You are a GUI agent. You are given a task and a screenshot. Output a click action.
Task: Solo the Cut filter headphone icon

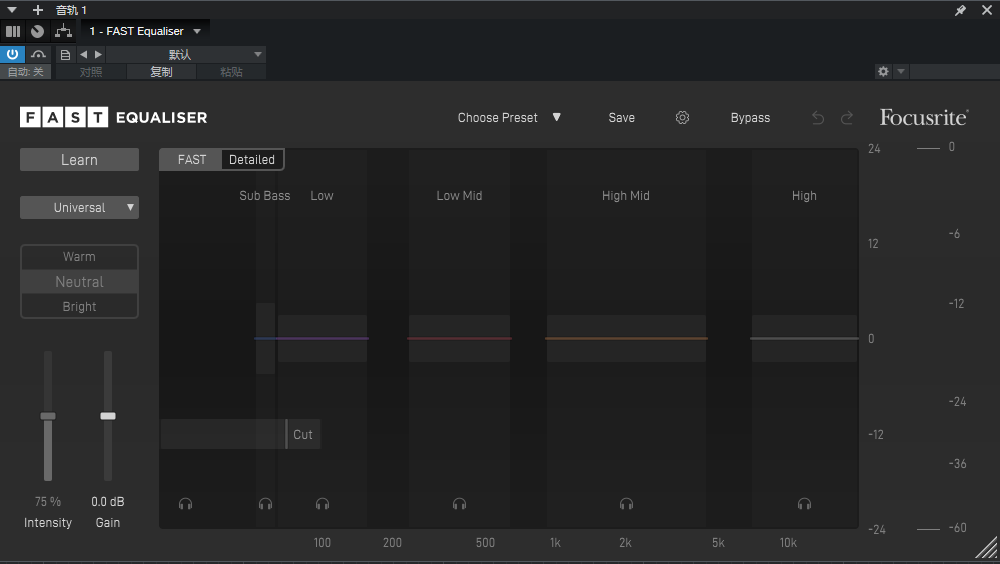(x=186, y=504)
